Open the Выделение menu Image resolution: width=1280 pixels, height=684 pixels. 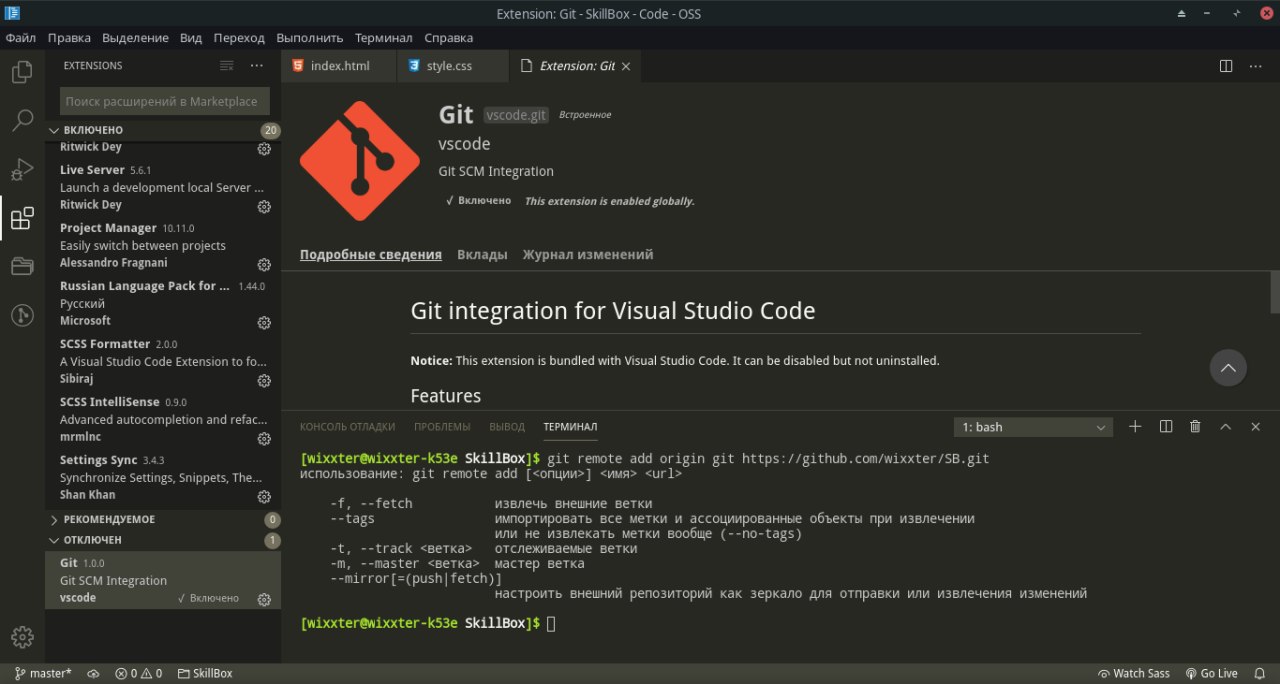tap(135, 38)
